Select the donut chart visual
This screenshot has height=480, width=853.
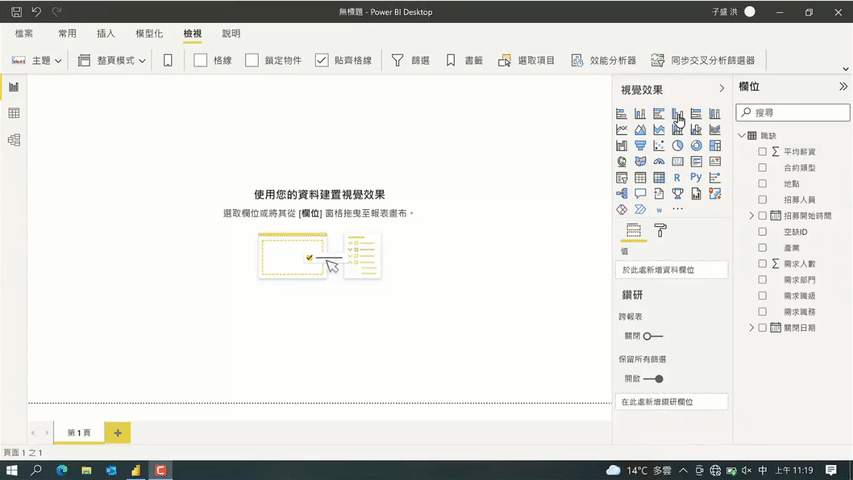point(696,146)
